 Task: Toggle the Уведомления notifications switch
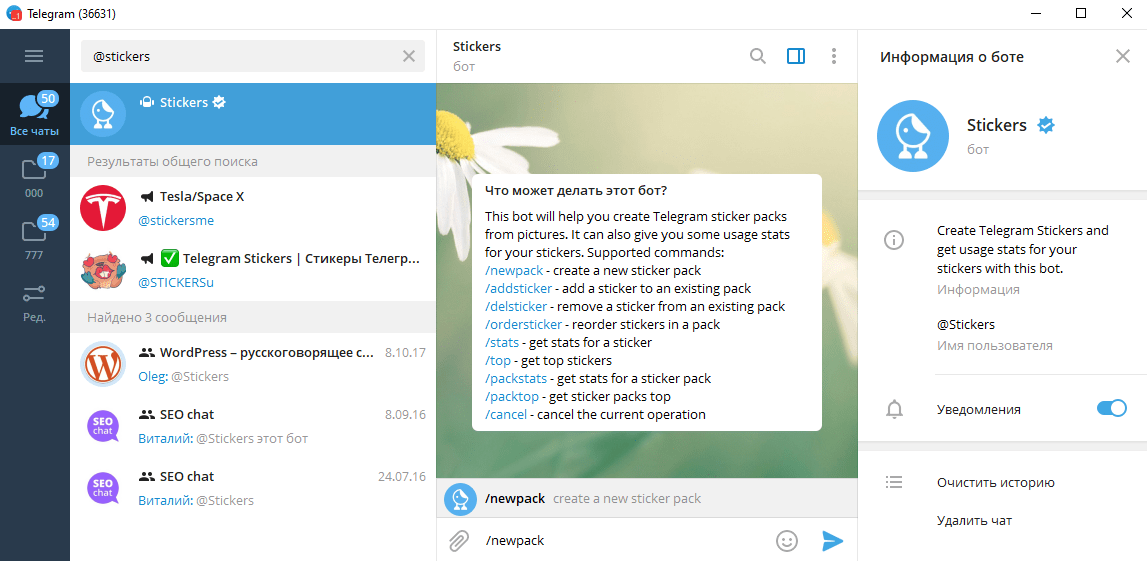[1111, 408]
